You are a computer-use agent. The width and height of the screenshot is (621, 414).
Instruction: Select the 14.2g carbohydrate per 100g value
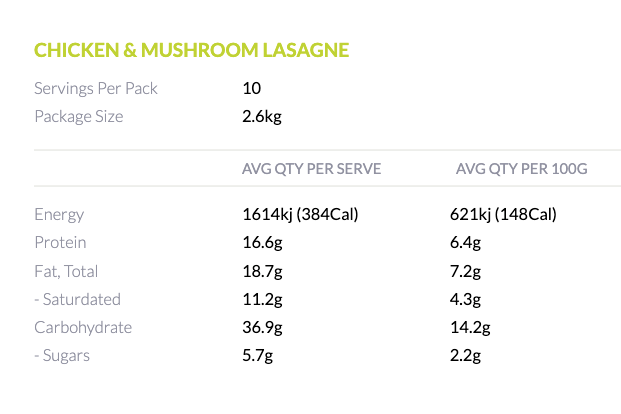click(x=471, y=327)
